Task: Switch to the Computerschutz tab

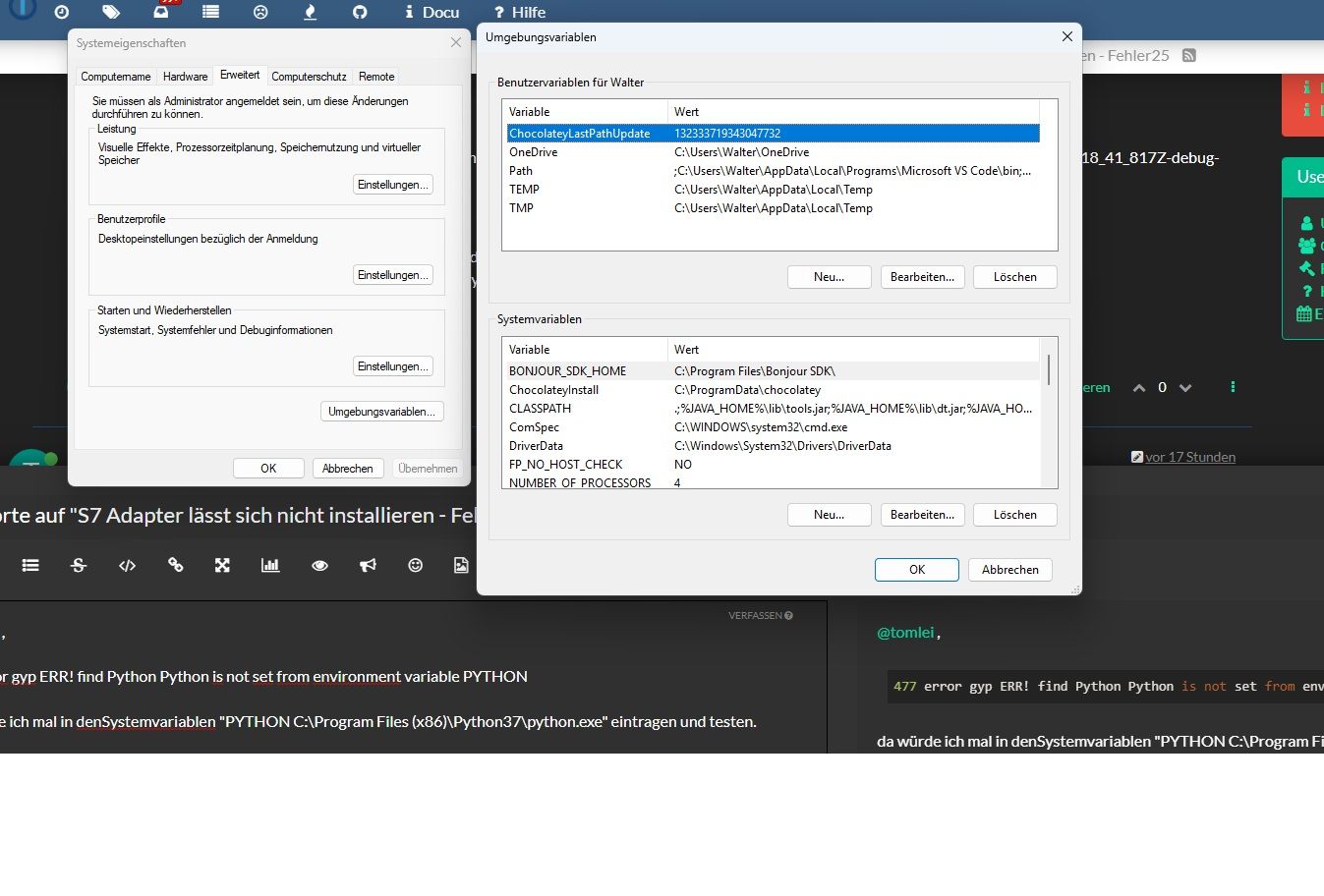Action: coord(309,77)
